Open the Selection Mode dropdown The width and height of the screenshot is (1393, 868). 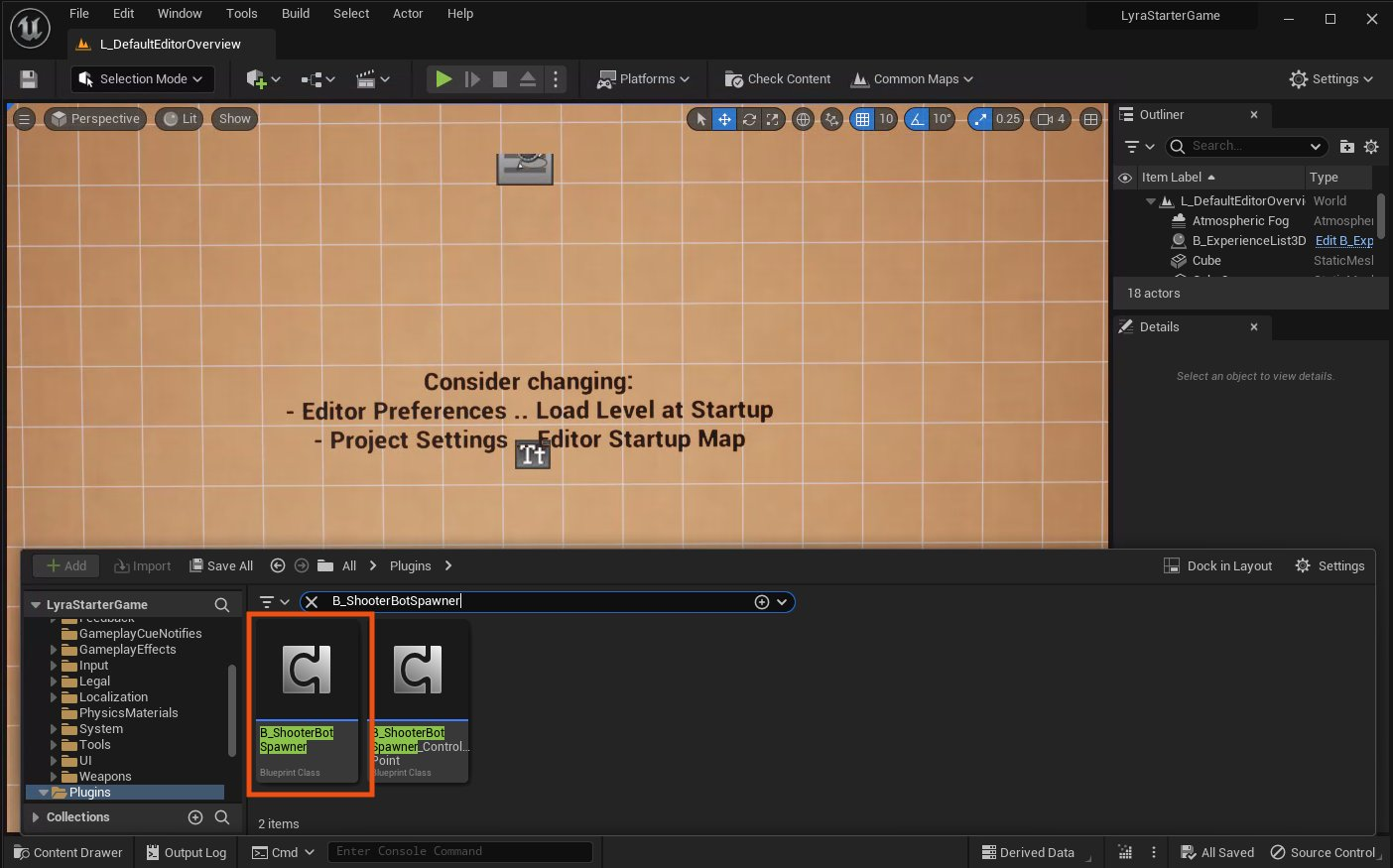tap(140, 79)
